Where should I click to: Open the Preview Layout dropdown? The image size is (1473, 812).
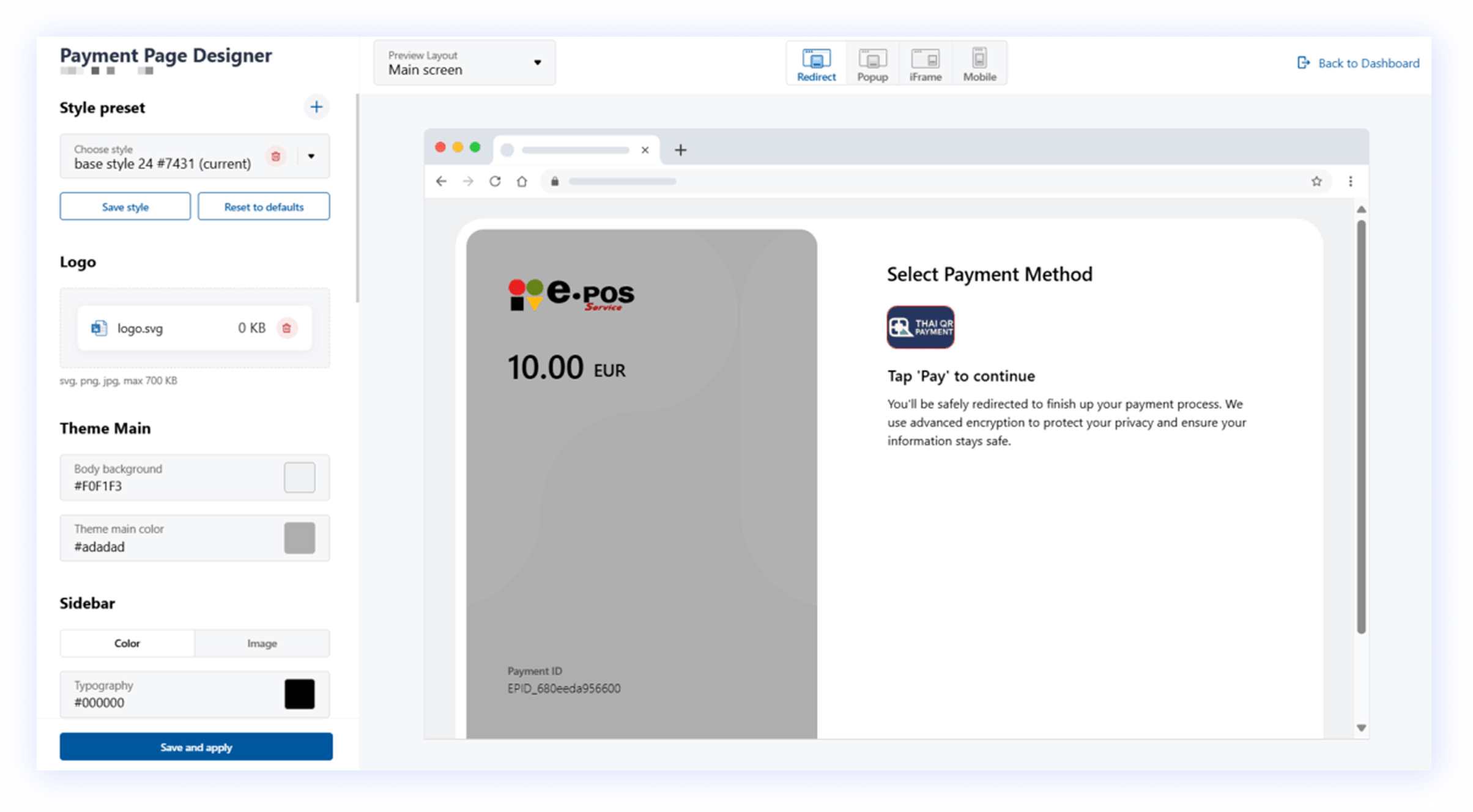pos(464,63)
